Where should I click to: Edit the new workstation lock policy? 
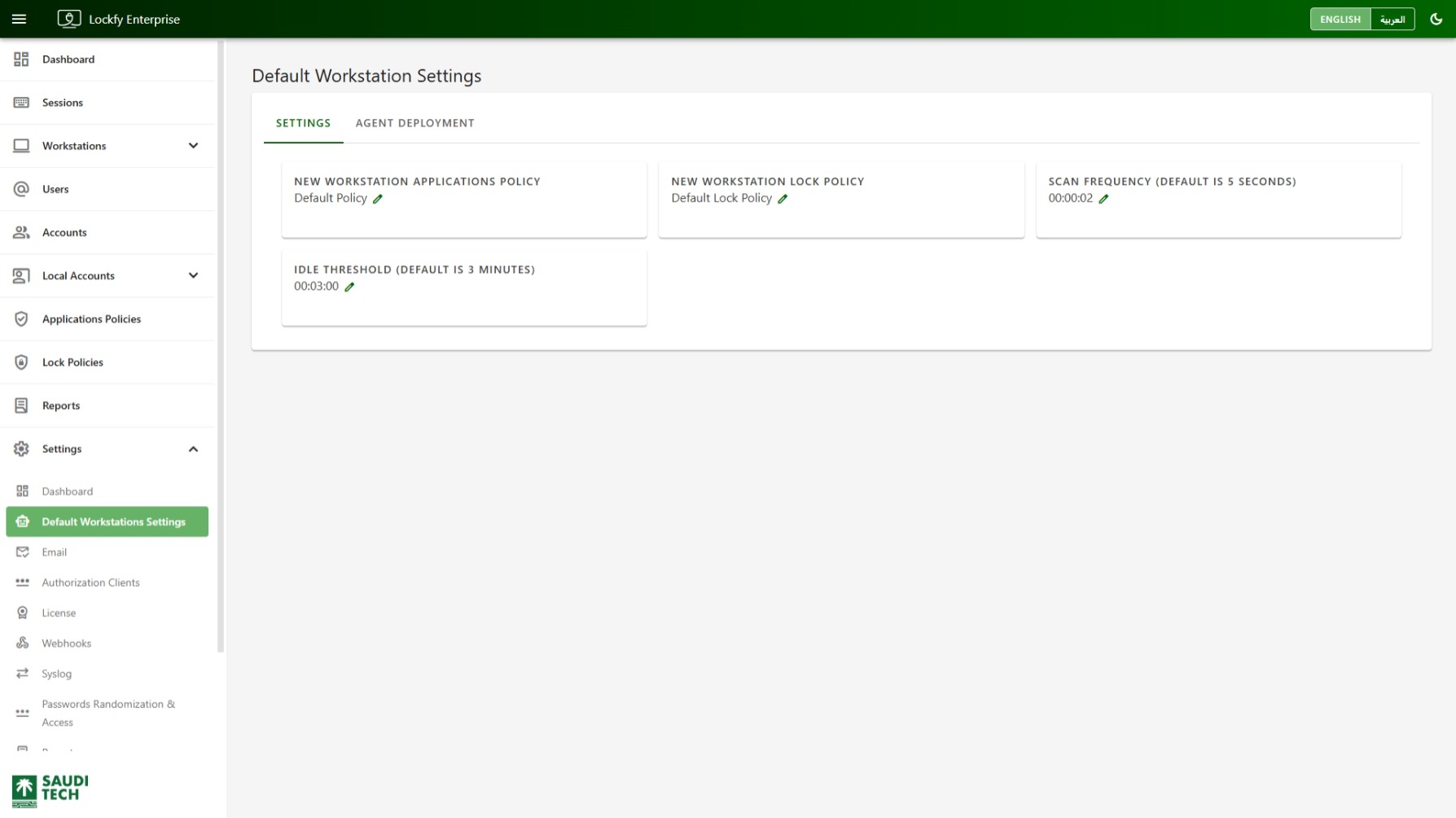tap(783, 199)
